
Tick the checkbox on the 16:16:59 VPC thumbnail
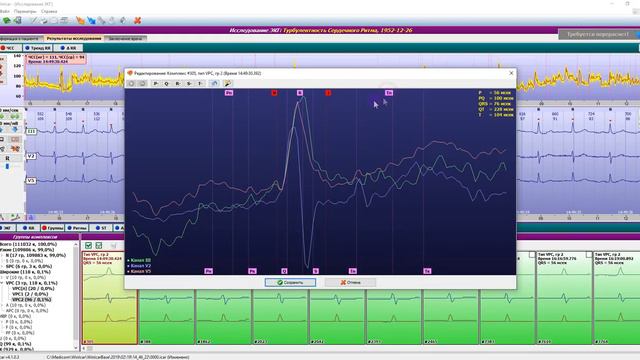click(x=531, y=255)
